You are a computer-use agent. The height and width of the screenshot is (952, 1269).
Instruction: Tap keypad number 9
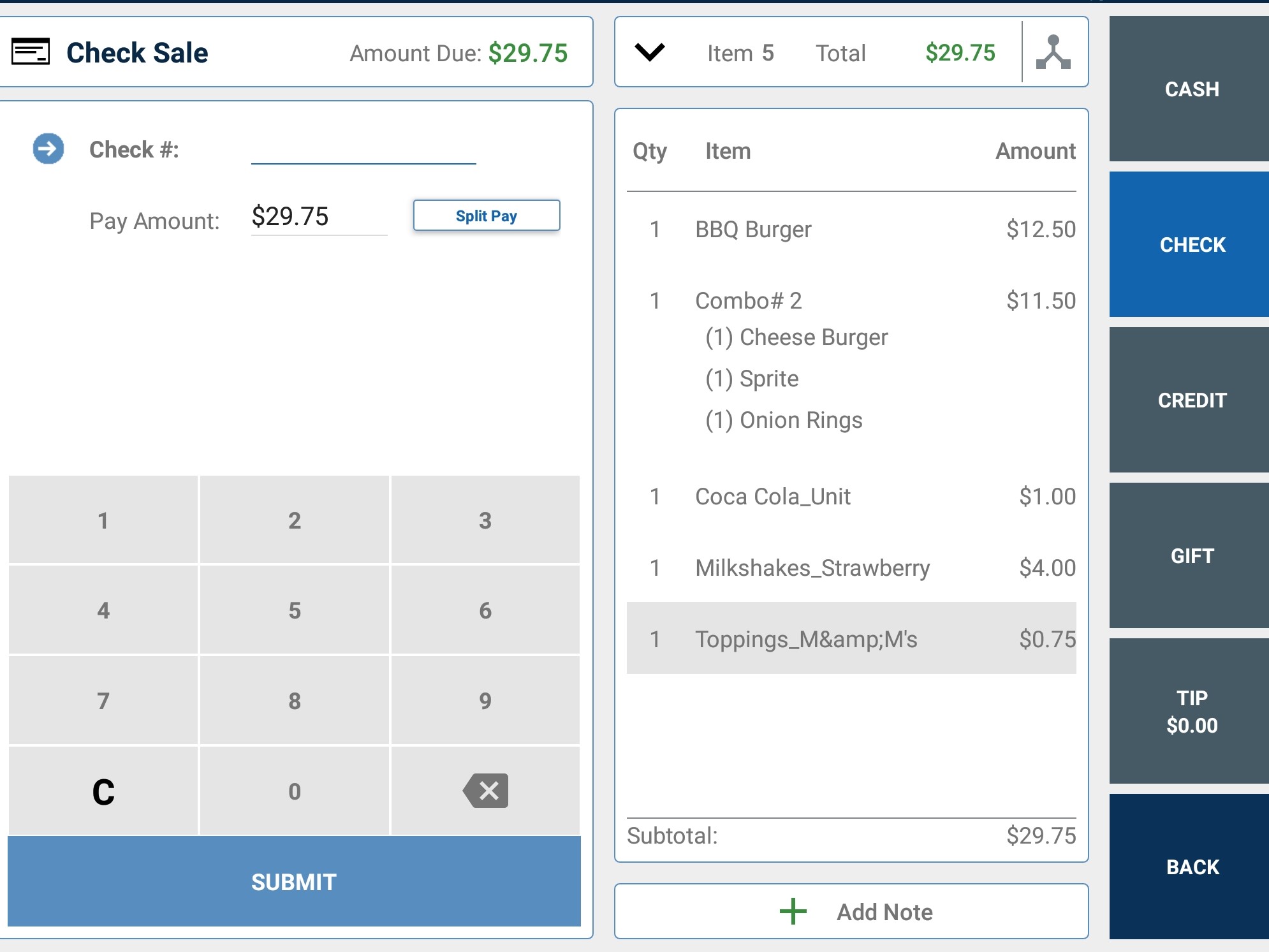[x=485, y=700]
